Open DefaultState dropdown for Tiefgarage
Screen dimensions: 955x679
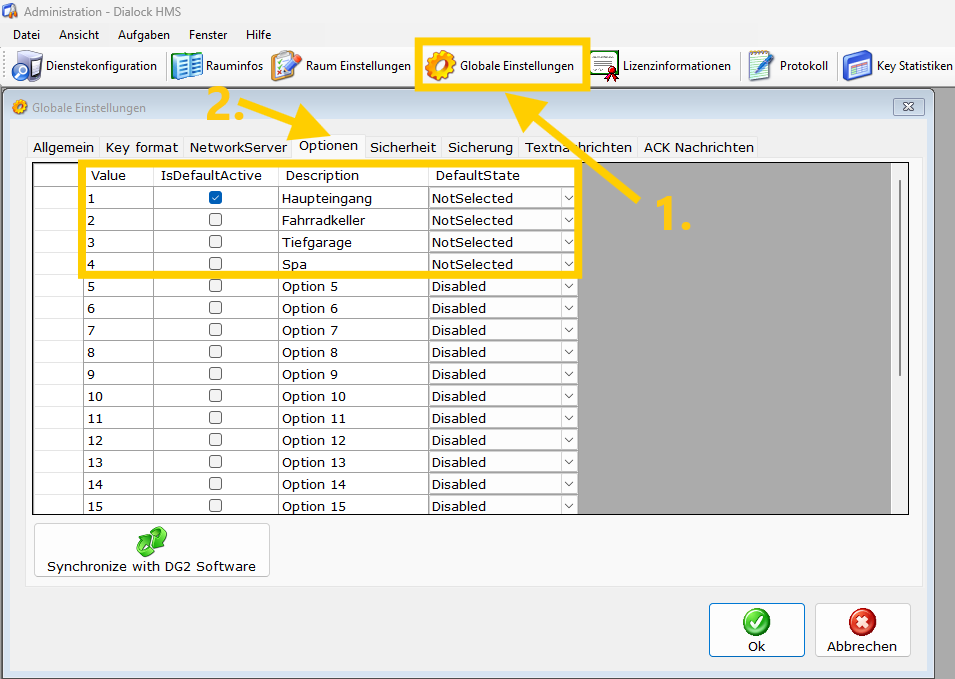tap(568, 242)
